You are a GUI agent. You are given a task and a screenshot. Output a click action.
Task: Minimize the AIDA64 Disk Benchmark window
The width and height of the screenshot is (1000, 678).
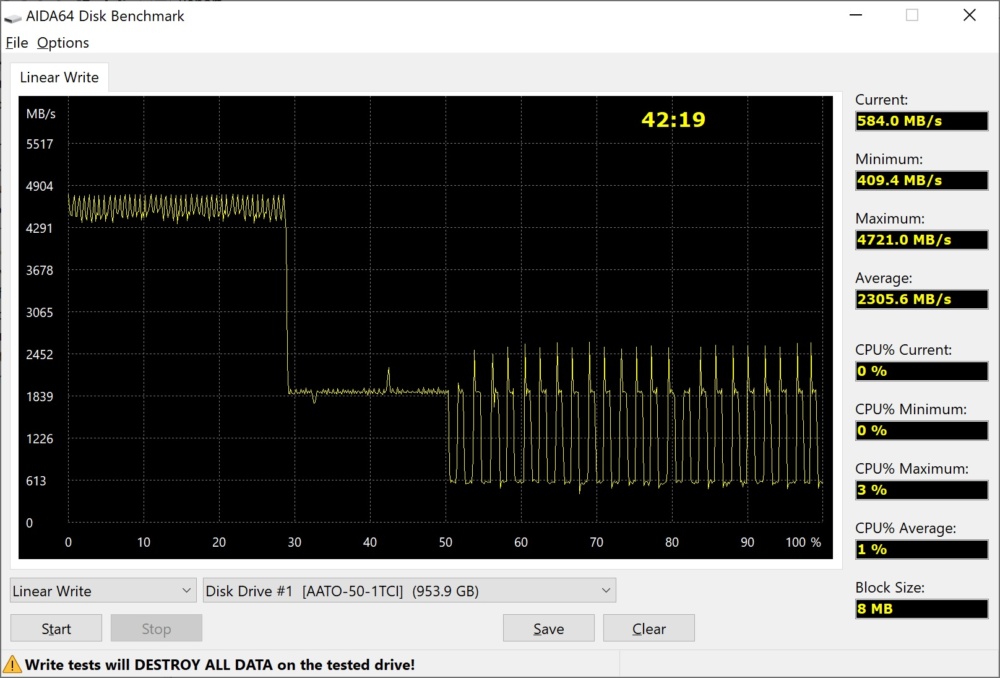click(856, 15)
